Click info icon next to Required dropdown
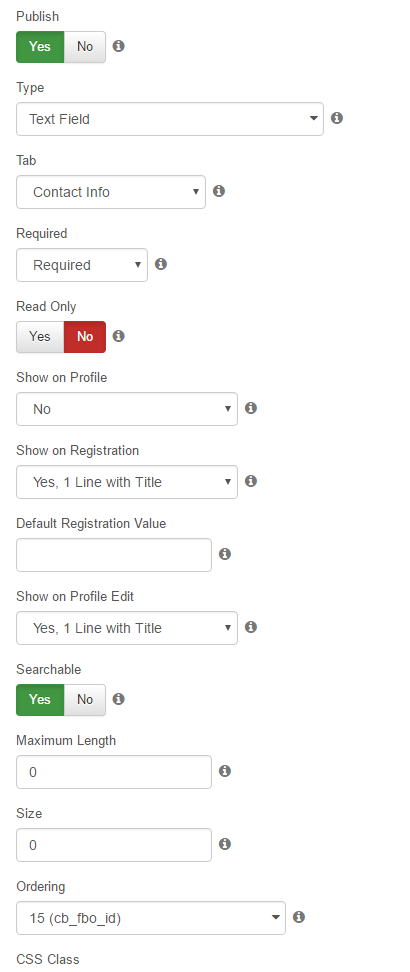Viewport: 410px width, 972px height. (161, 264)
